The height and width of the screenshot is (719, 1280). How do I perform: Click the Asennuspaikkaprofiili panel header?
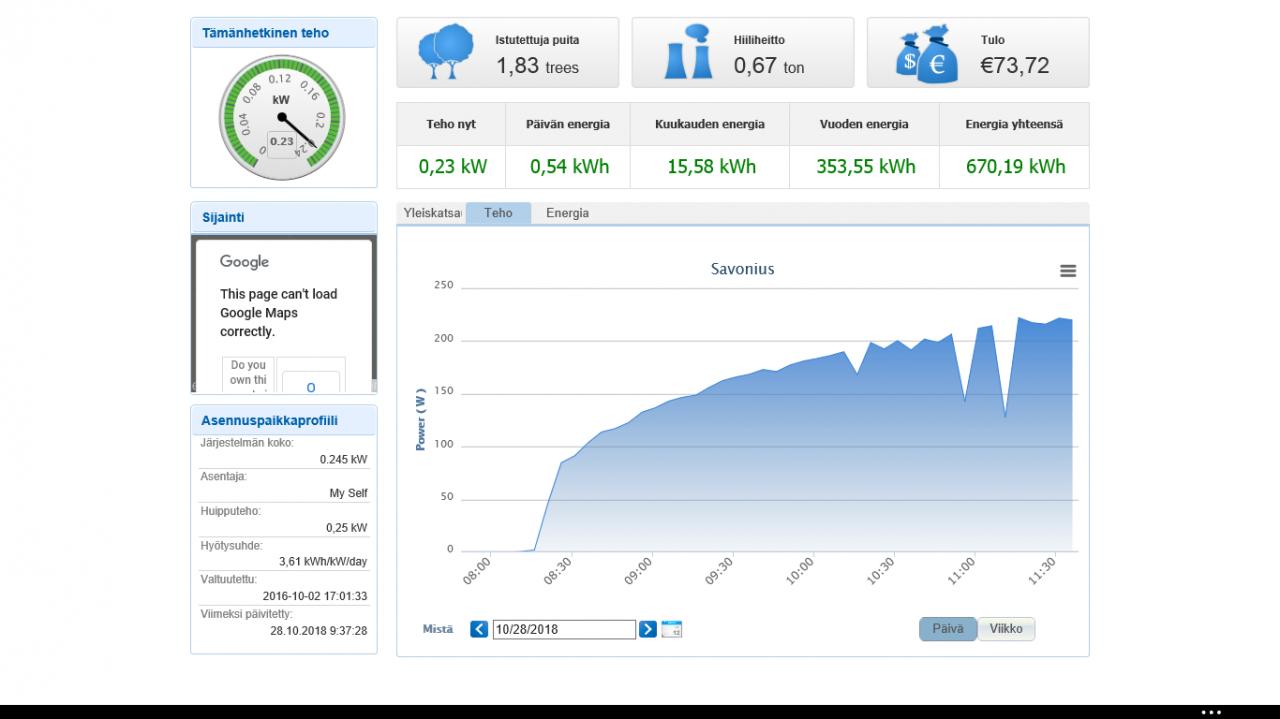pyautogui.click(x=284, y=420)
